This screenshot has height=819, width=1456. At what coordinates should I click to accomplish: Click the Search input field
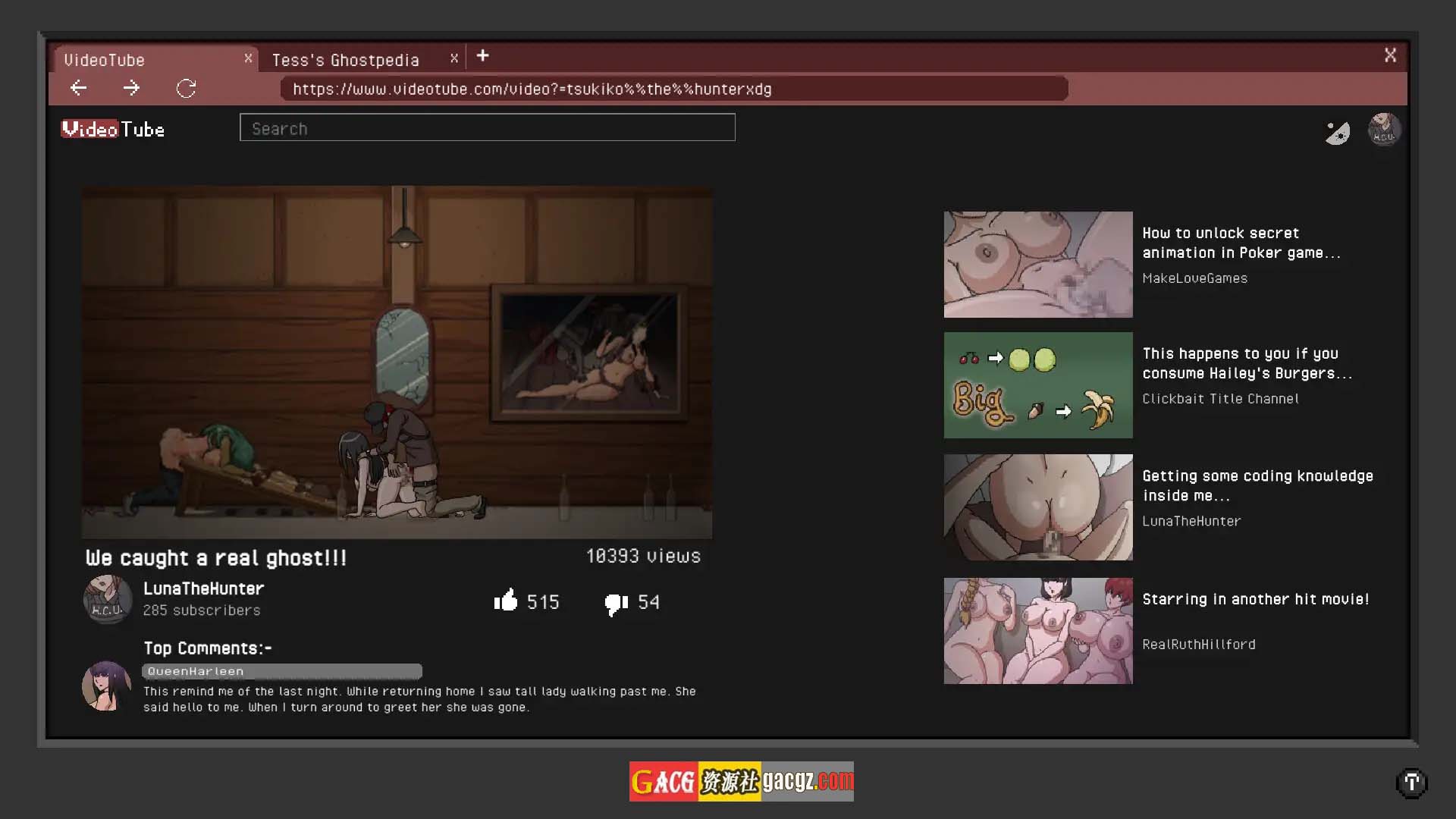pyautogui.click(x=487, y=128)
